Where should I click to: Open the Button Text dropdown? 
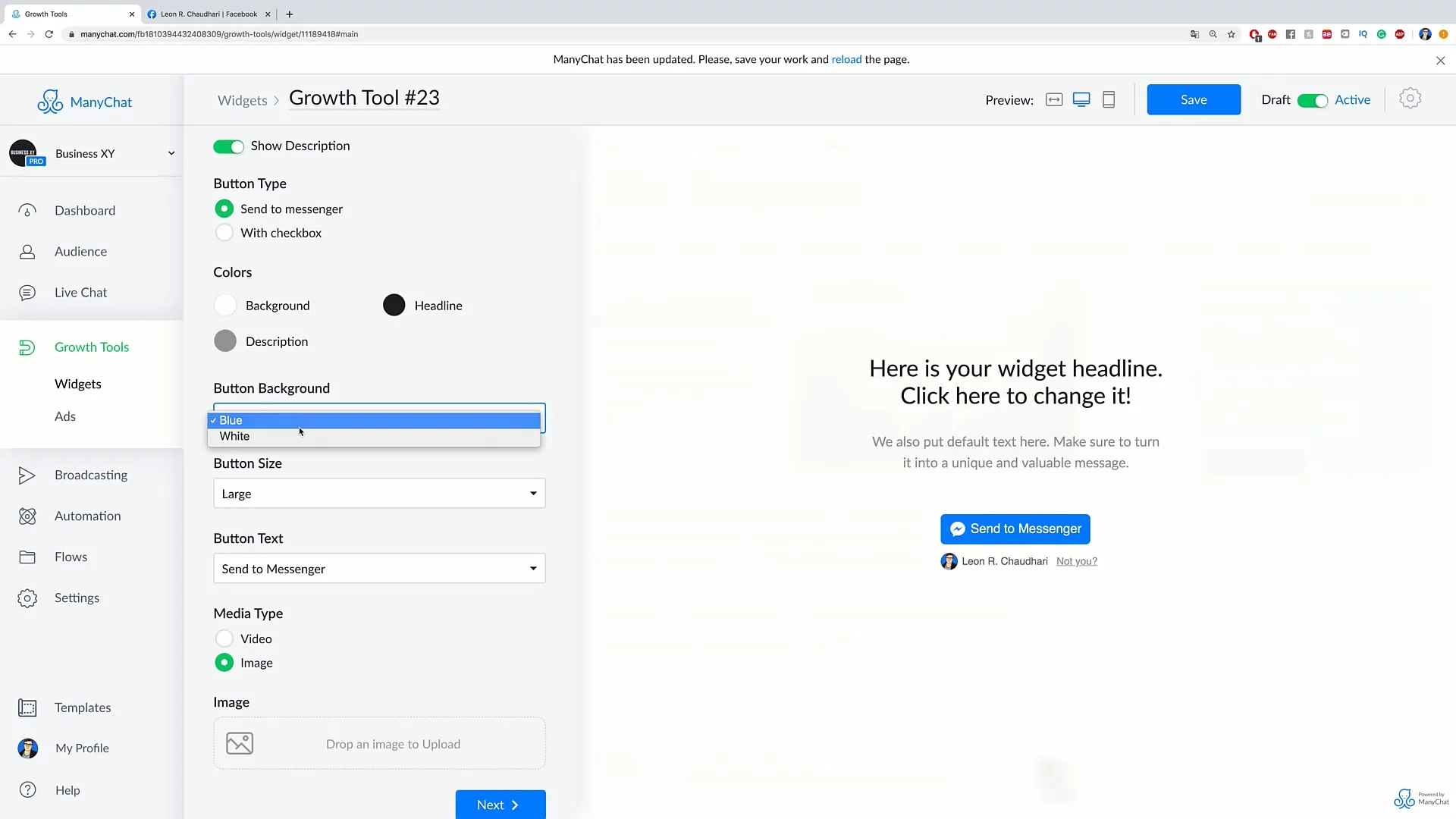pyautogui.click(x=379, y=569)
